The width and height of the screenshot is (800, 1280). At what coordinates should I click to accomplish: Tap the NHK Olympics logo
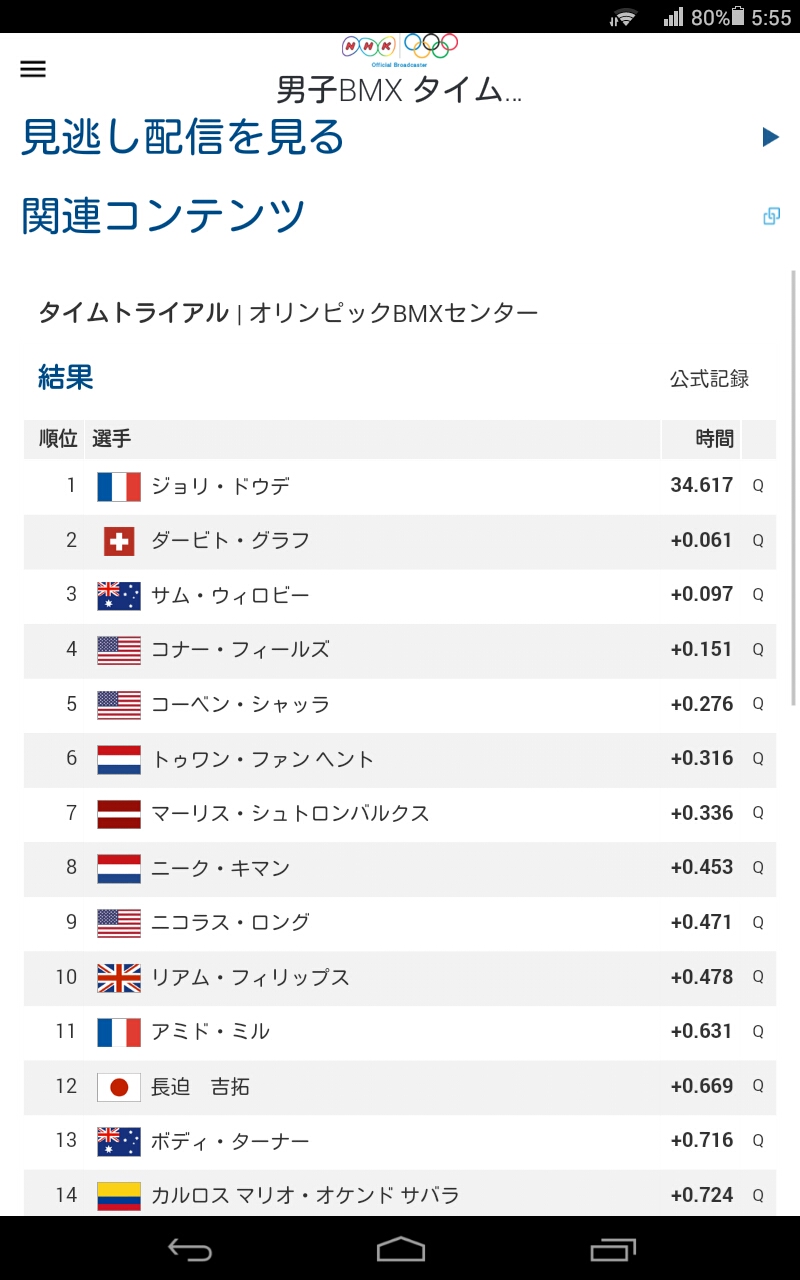(x=400, y=47)
